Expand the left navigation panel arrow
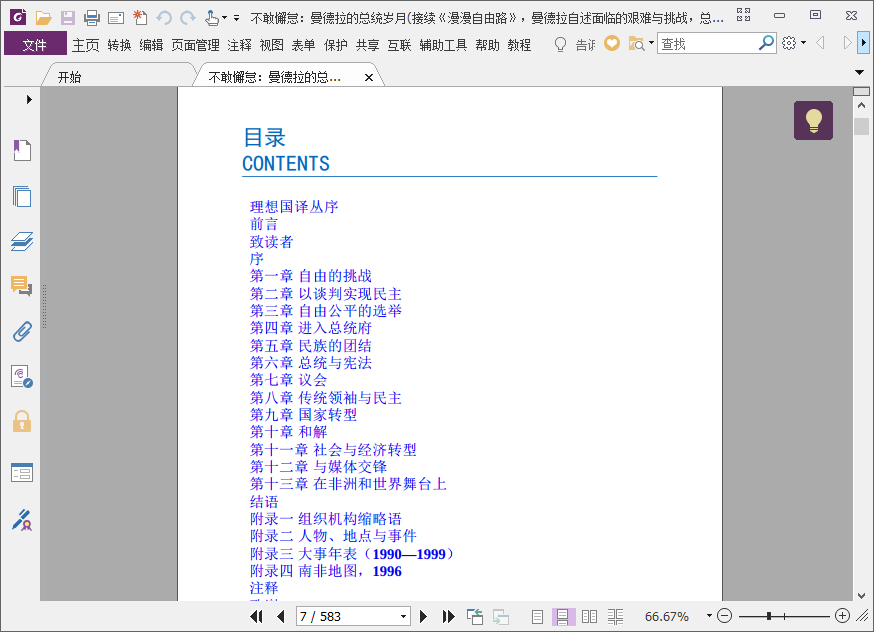 (x=29, y=99)
